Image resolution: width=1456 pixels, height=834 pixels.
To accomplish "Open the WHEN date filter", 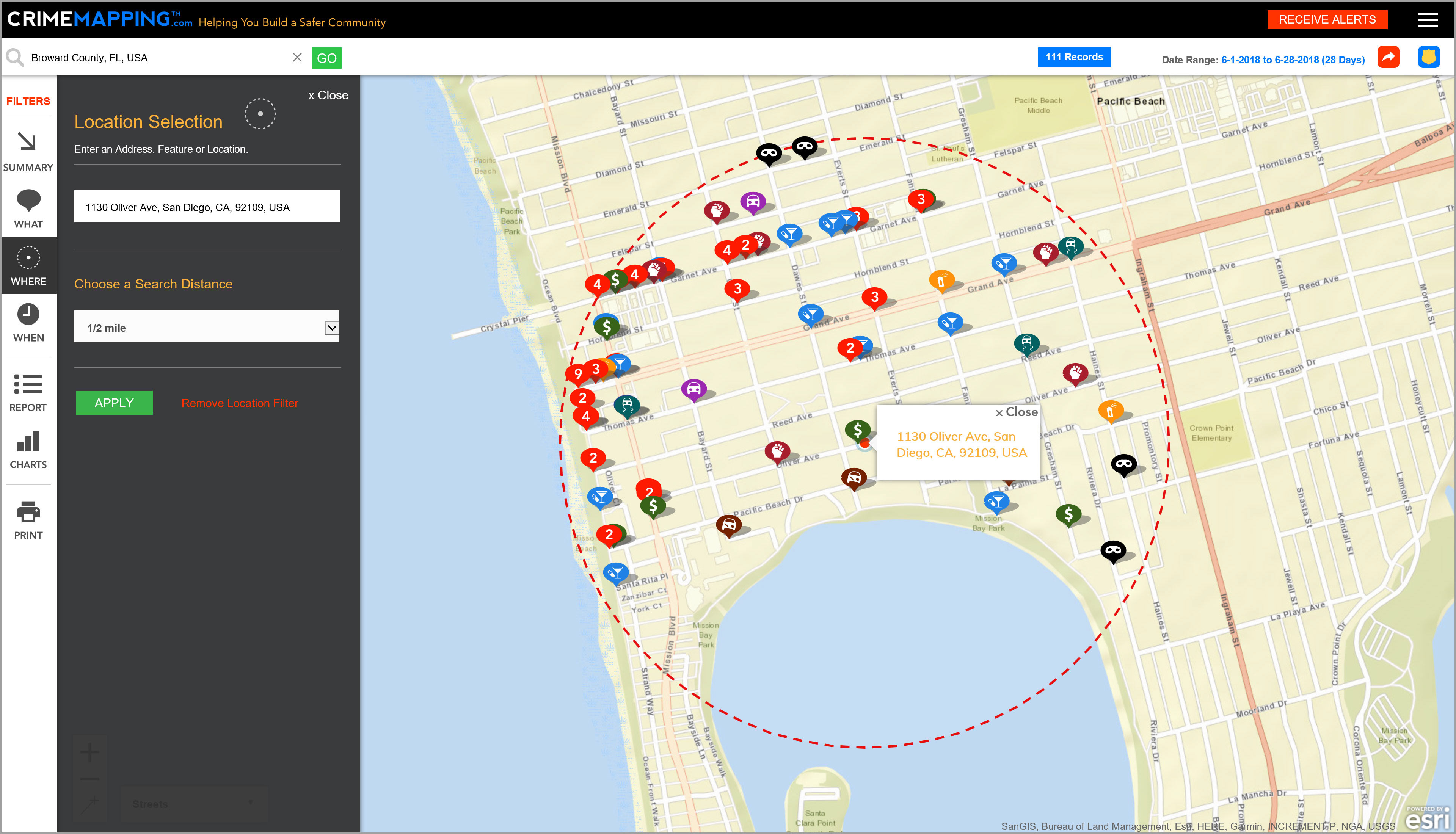I will (x=28, y=323).
